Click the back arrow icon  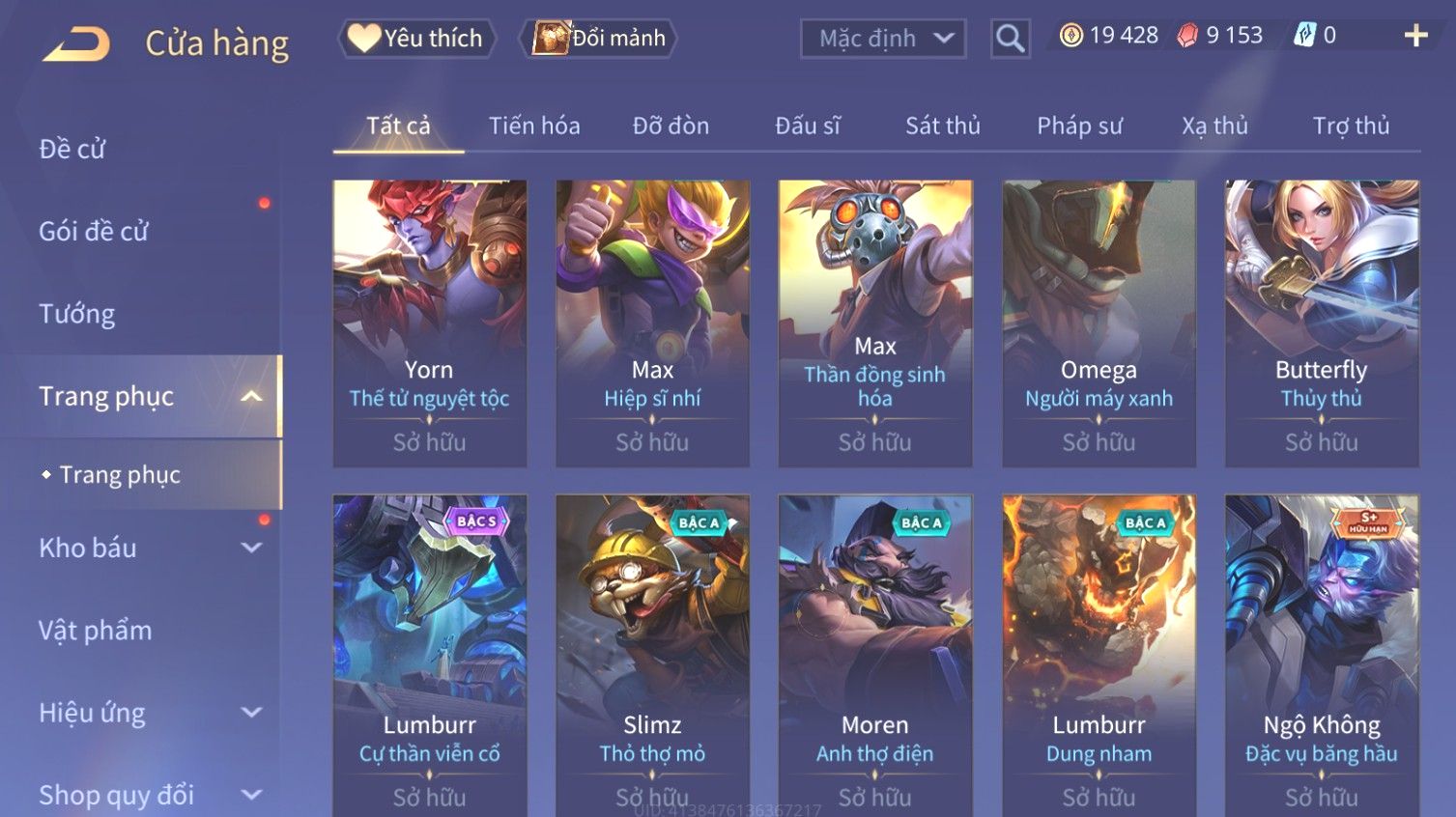pyautogui.click(x=77, y=43)
